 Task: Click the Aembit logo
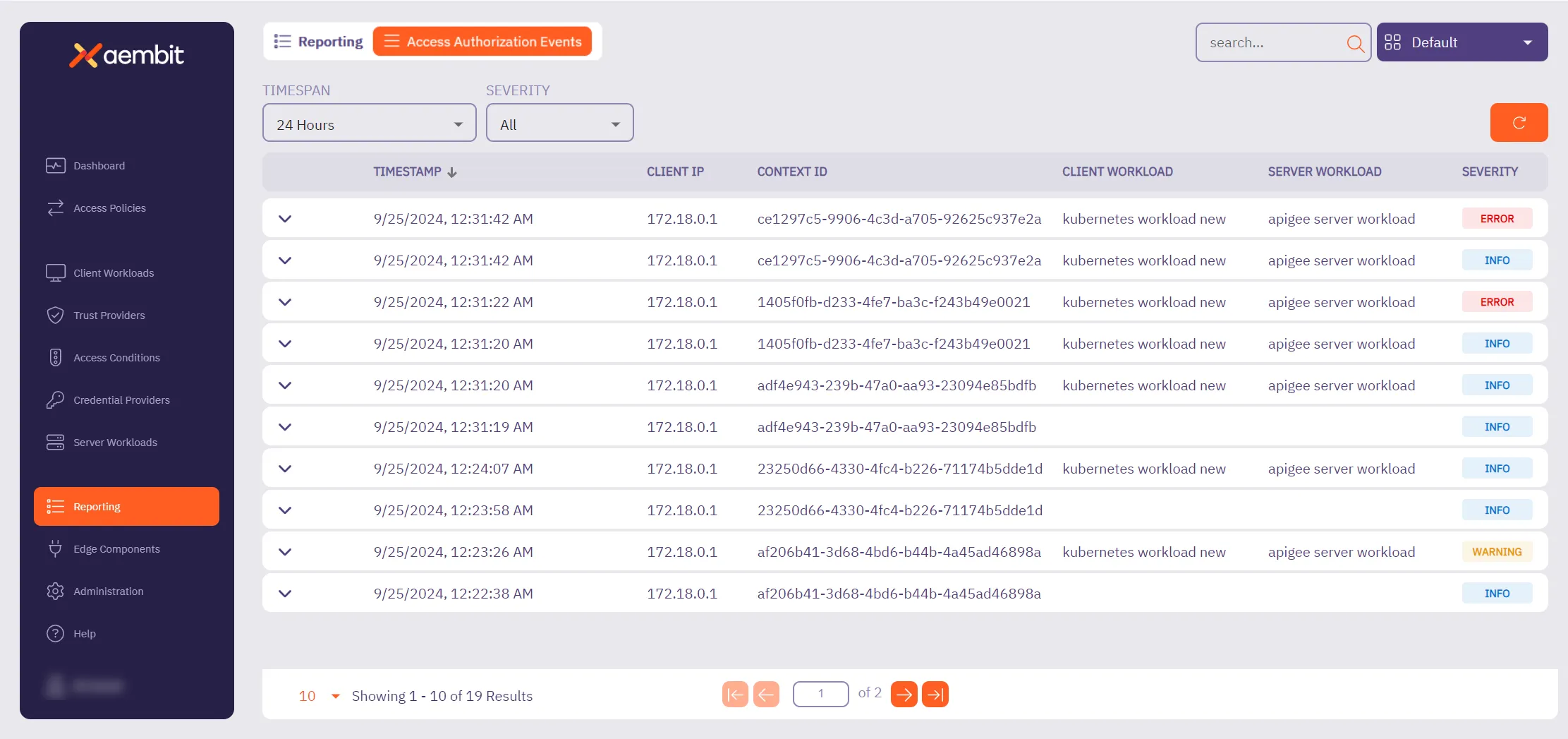click(126, 55)
